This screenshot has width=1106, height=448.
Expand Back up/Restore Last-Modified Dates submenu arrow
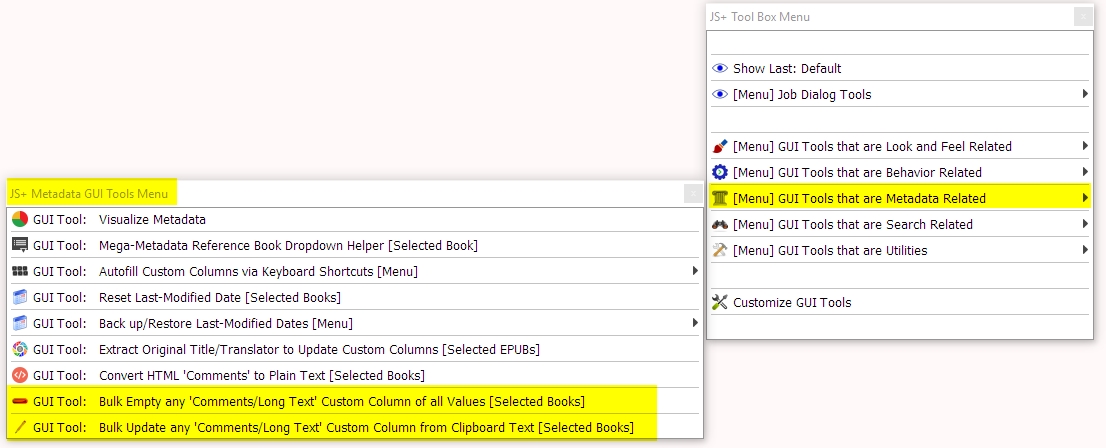coord(695,323)
